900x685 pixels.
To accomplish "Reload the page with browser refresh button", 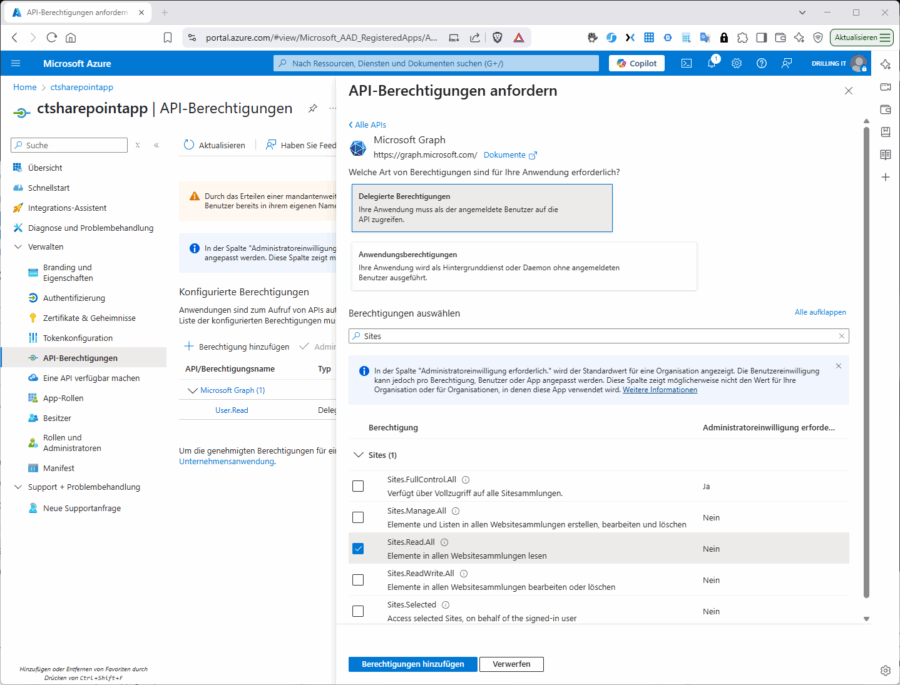I will coord(52,37).
